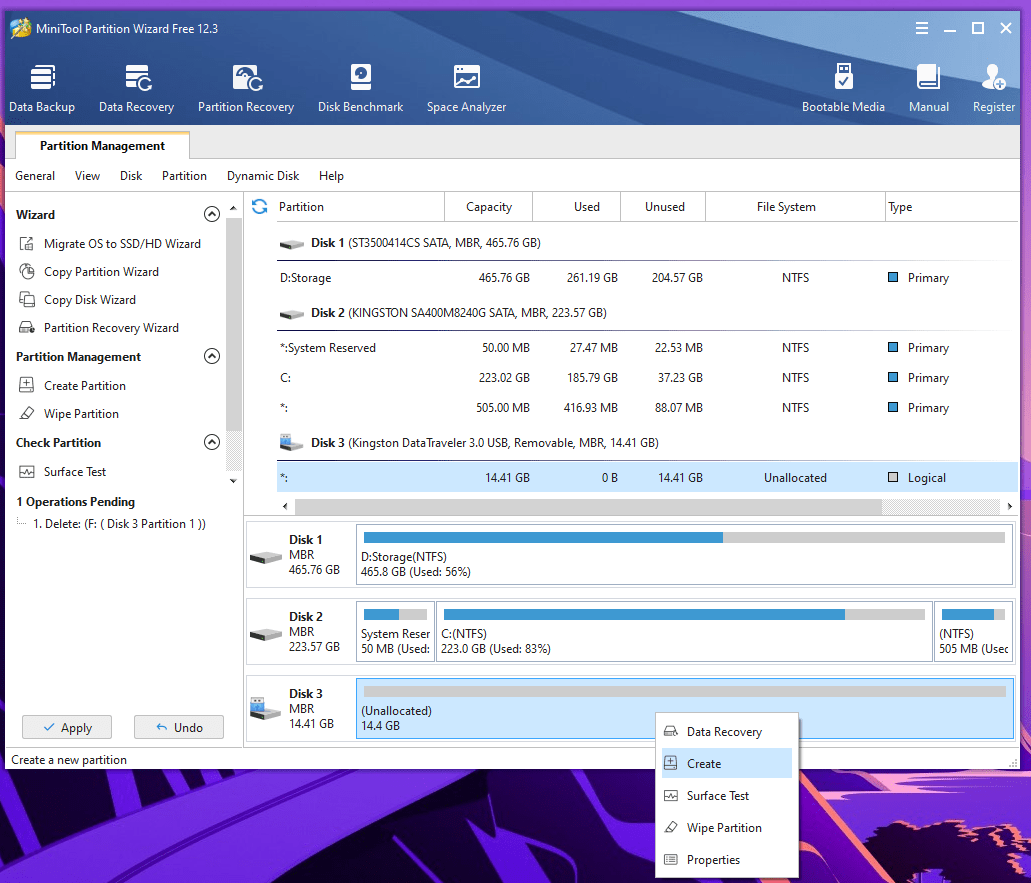The height and width of the screenshot is (883, 1031).
Task: Open the View menu
Action: 87,176
